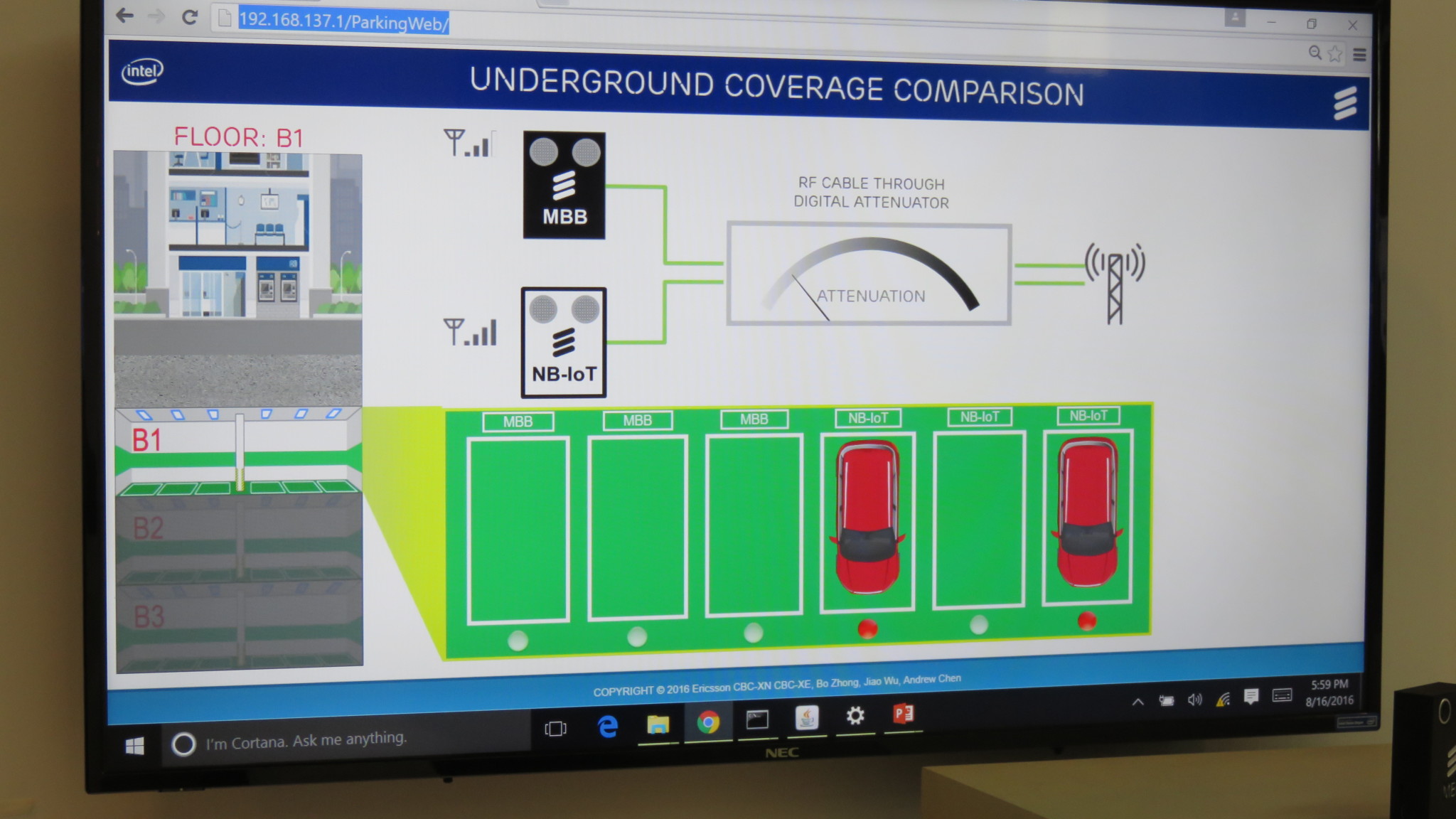Click the browser back arrow
Viewport: 1456px width, 819px height.
coord(125,15)
